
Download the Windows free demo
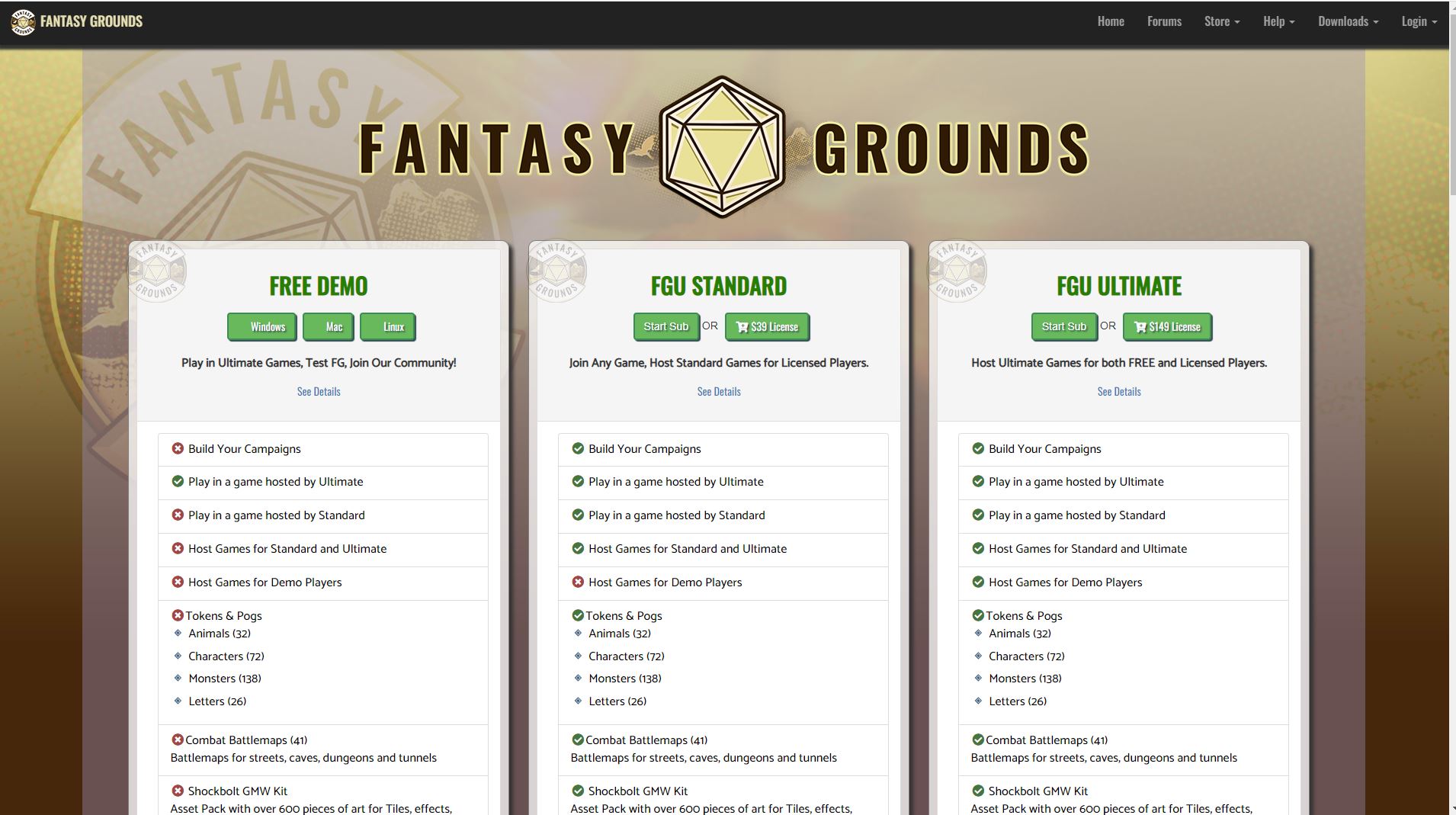pos(261,327)
